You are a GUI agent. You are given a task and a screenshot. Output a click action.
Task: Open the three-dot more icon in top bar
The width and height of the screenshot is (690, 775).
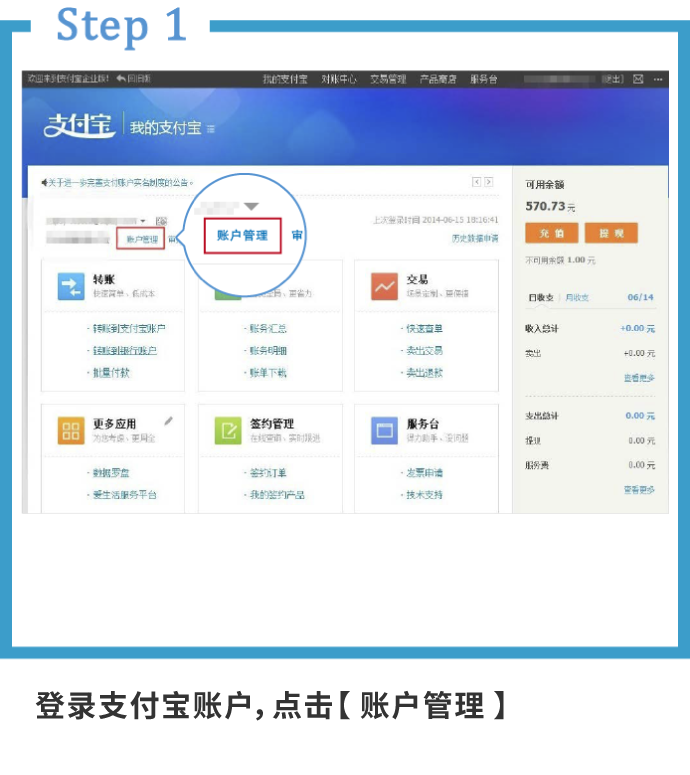pyautogui.click(x=658, y=79)
